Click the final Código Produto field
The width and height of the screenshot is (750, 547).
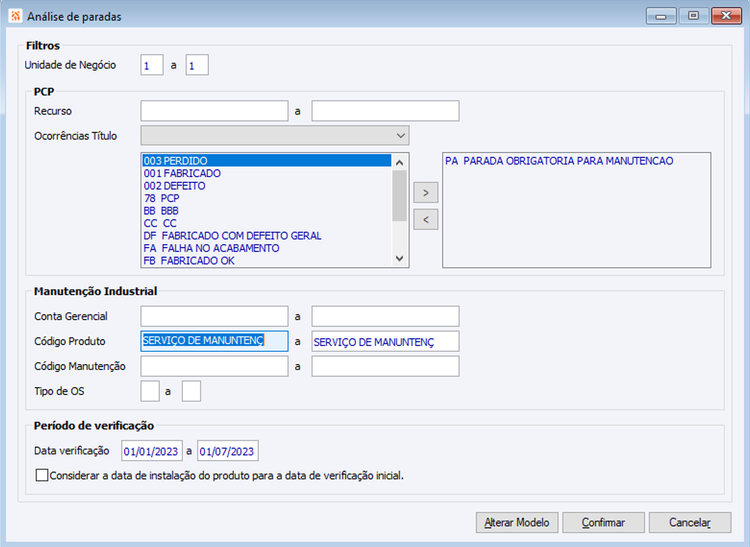386,341
